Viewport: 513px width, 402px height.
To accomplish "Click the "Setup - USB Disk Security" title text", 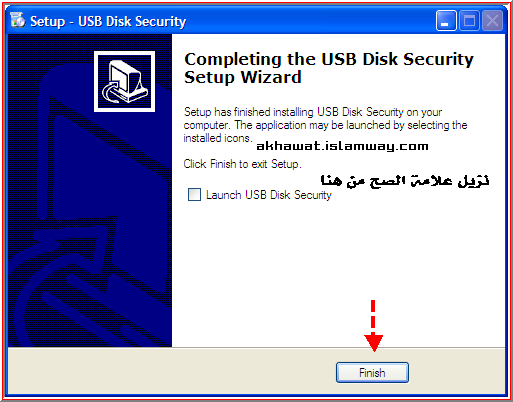I will coord(108,21).
